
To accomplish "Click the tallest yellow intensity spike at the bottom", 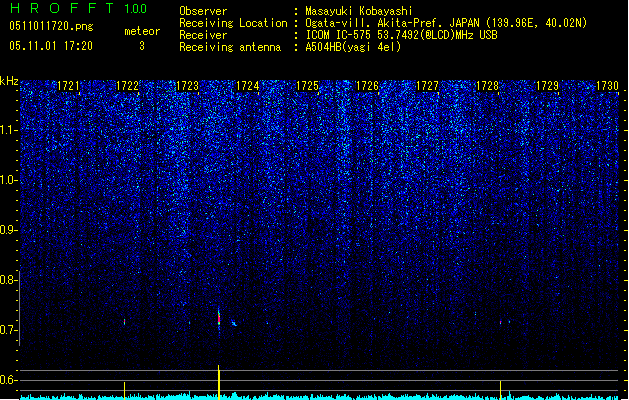I will [219, 382].
